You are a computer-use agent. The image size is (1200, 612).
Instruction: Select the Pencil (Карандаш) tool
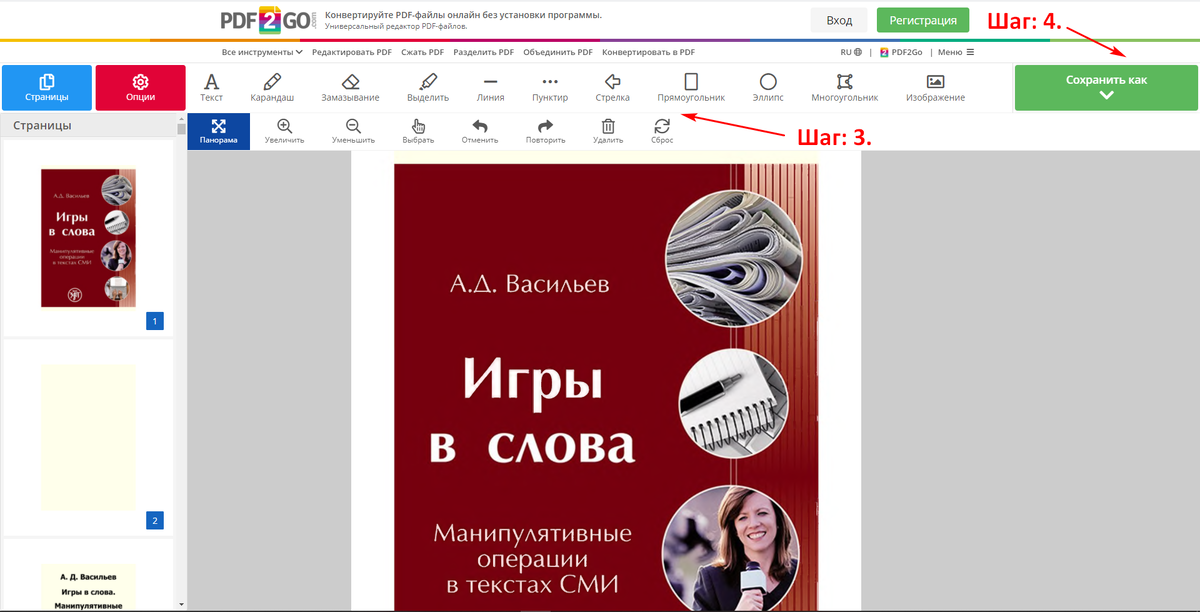pyautogui.click(x=272, y=88)
